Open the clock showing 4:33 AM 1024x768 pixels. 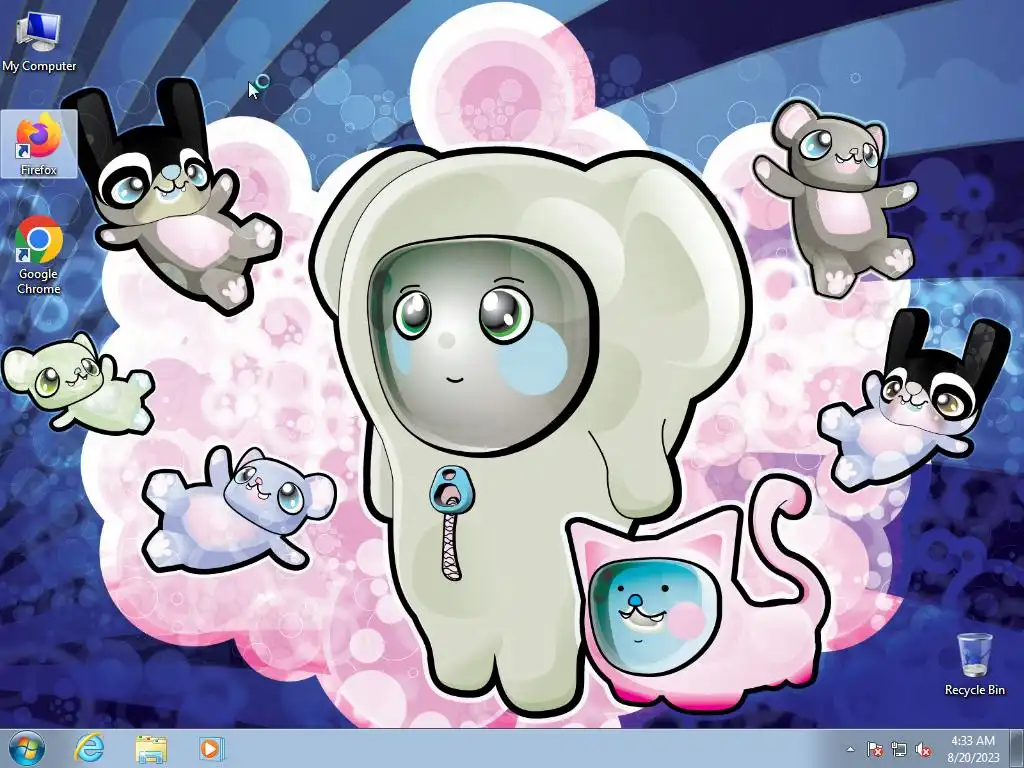coord(973,749)
